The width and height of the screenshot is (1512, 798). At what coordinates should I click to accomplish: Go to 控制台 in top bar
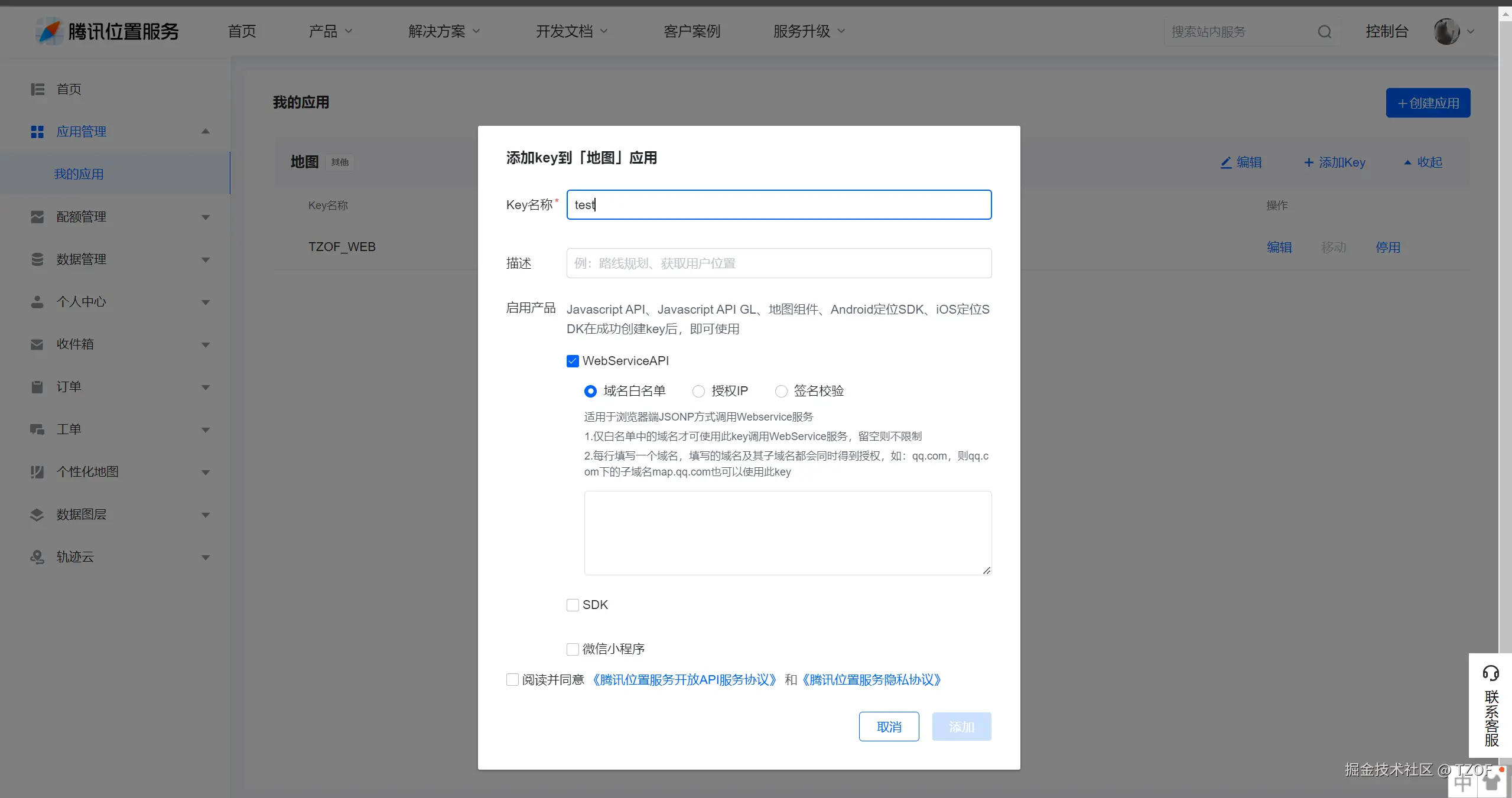coord(1386,31)
